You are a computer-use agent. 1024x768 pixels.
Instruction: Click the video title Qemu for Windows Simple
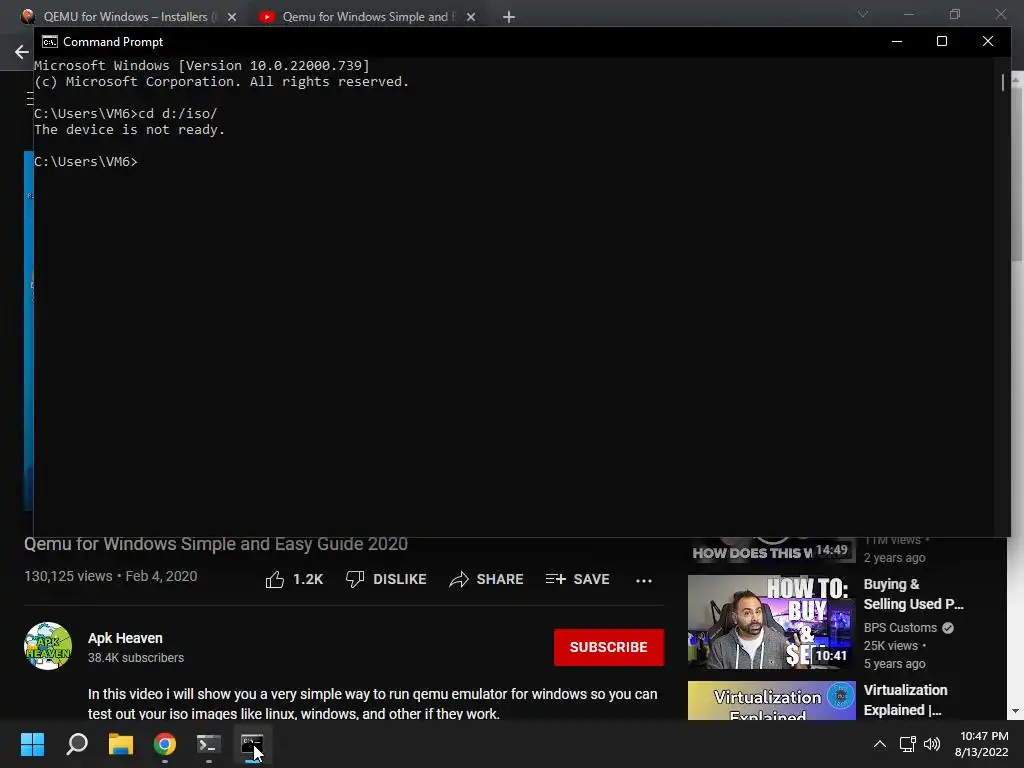[x=216, y=544]
